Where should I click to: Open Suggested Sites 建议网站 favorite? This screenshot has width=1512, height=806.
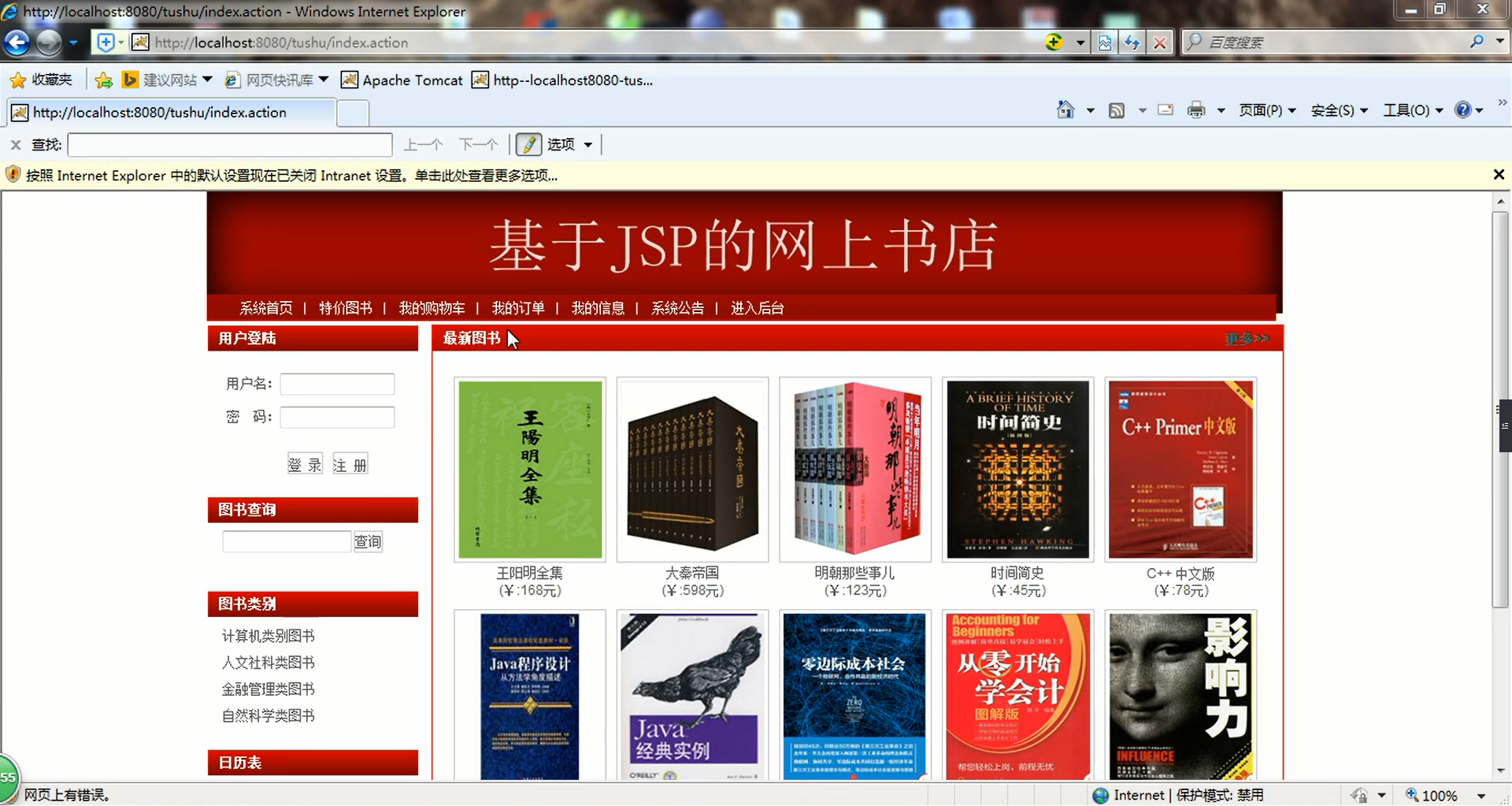[x=168, y=80]
